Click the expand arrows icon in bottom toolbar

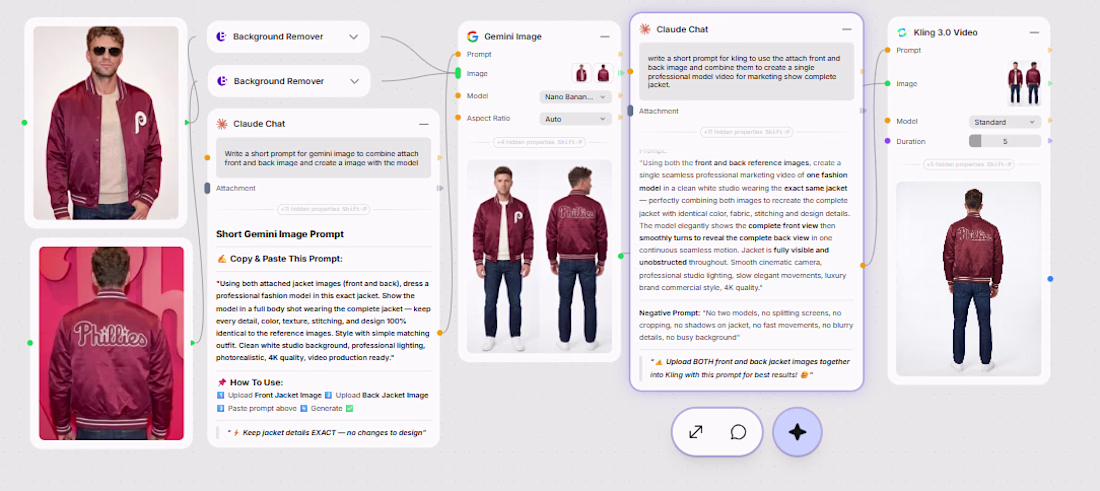pyautogui.click(x=696, y=432)
